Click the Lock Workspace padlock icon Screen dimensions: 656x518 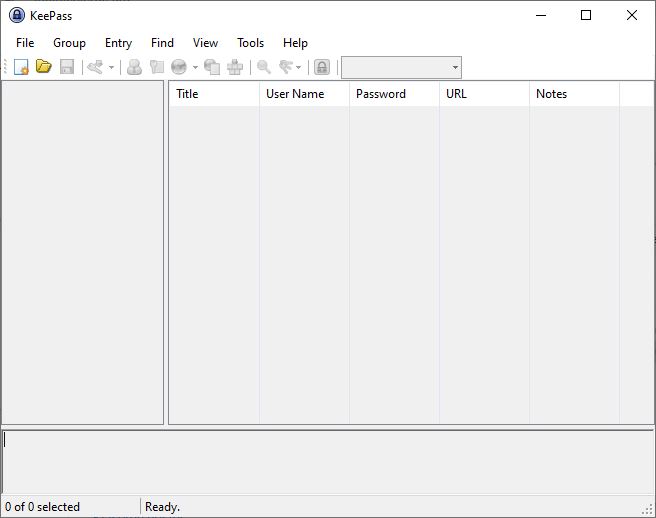point(322,67)
